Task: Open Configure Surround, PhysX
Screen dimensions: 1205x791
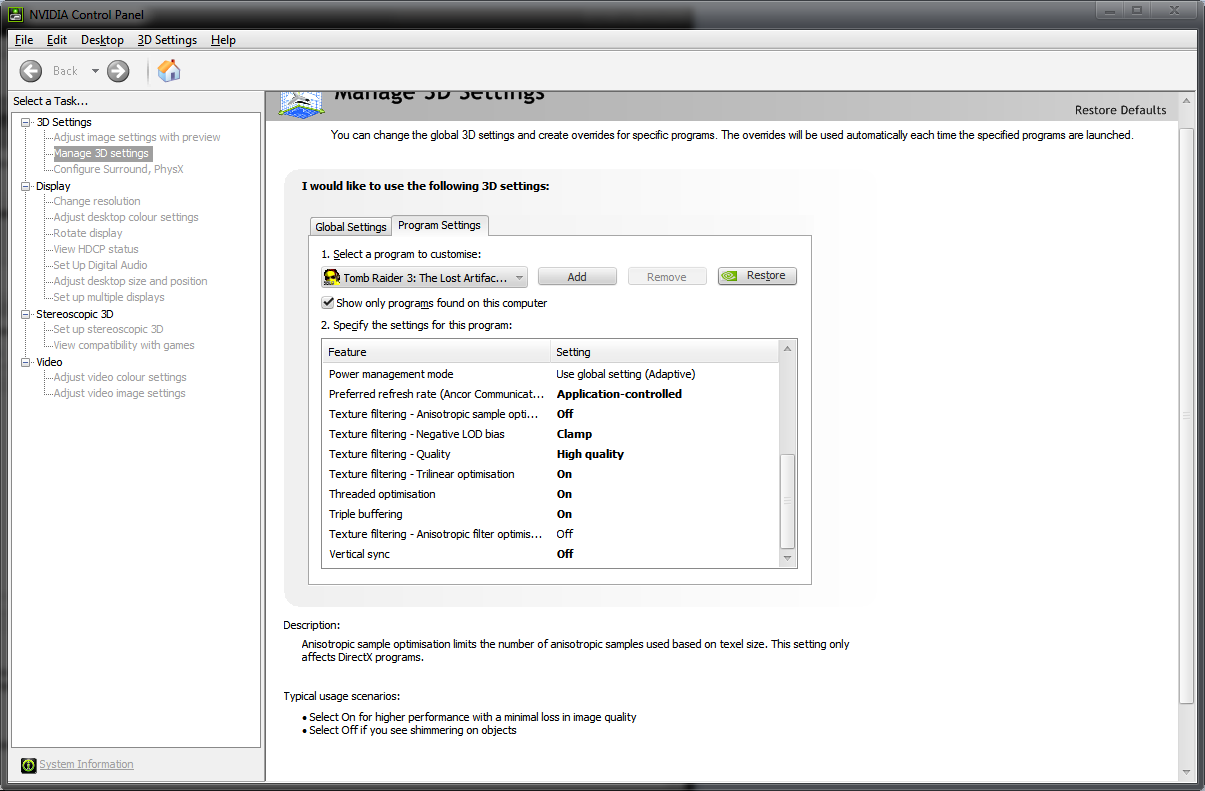Action: click(x=119, y=170)
